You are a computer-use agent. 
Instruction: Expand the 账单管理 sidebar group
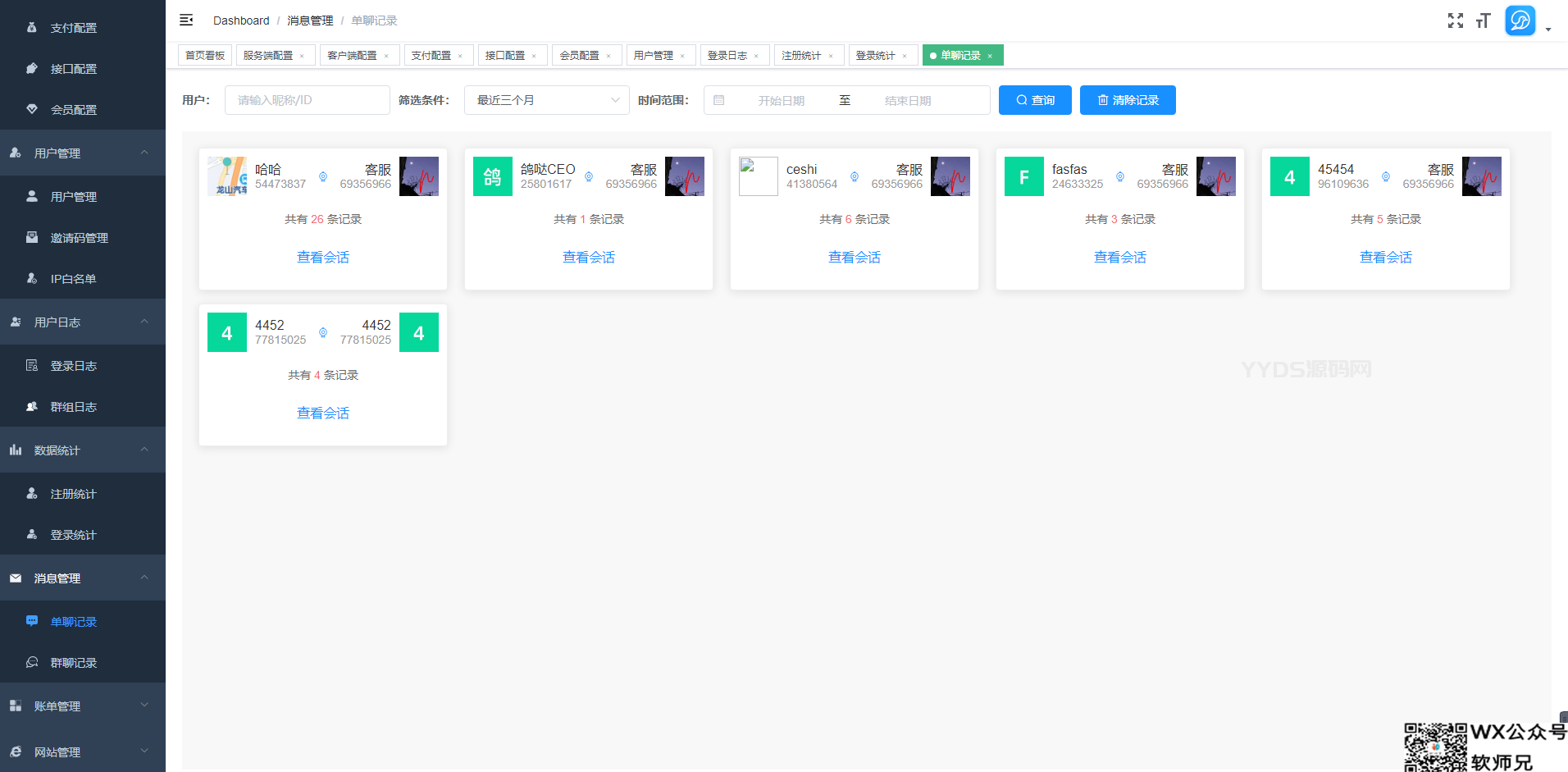(83, 706)
